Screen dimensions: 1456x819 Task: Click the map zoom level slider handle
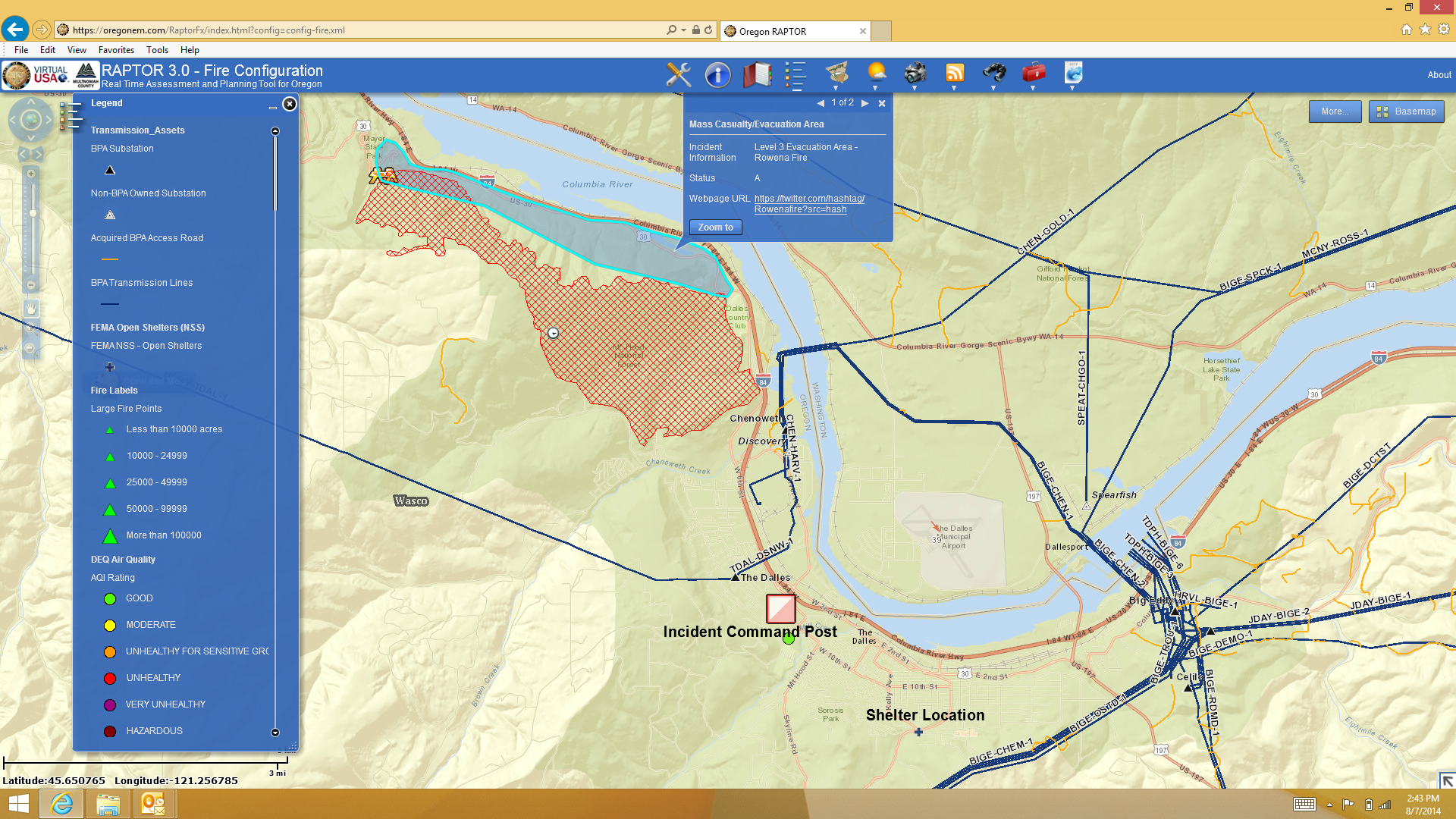pyautogui.click(x=33, y=213)
